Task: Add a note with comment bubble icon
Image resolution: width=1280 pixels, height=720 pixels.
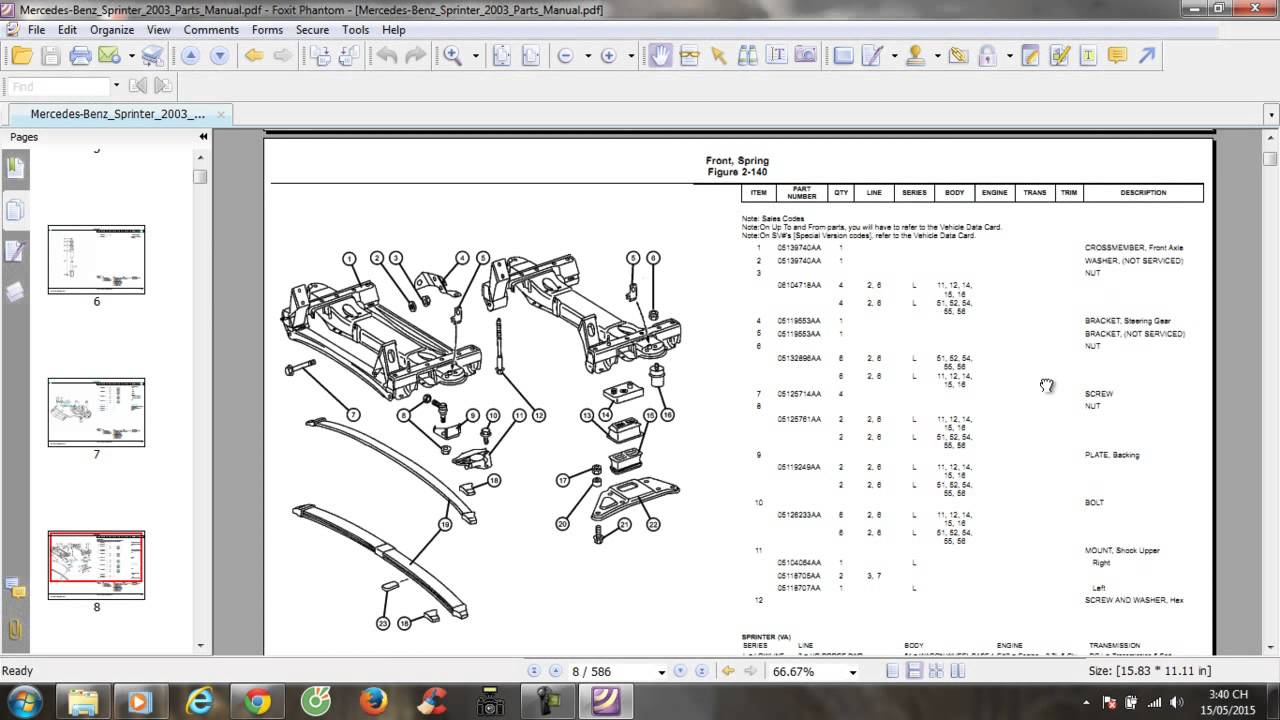Action: (x=1118, y=56)
